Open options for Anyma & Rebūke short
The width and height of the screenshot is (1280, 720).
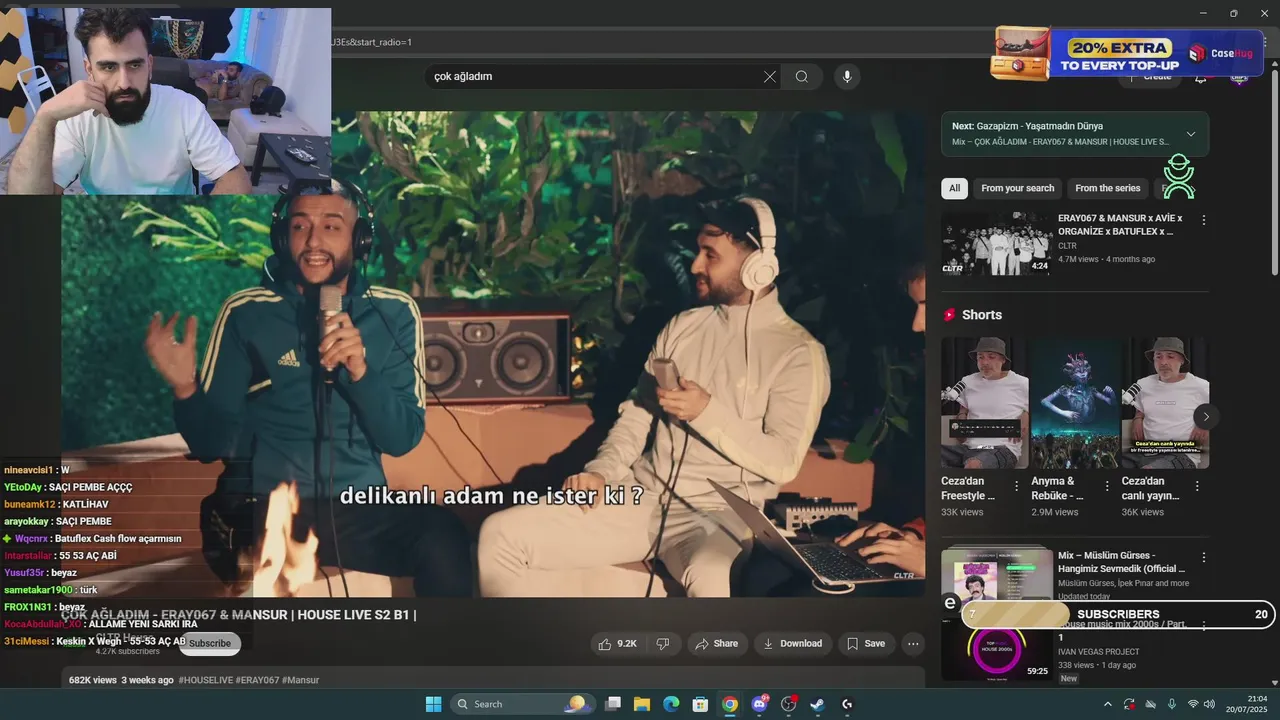pos(1106,486)
